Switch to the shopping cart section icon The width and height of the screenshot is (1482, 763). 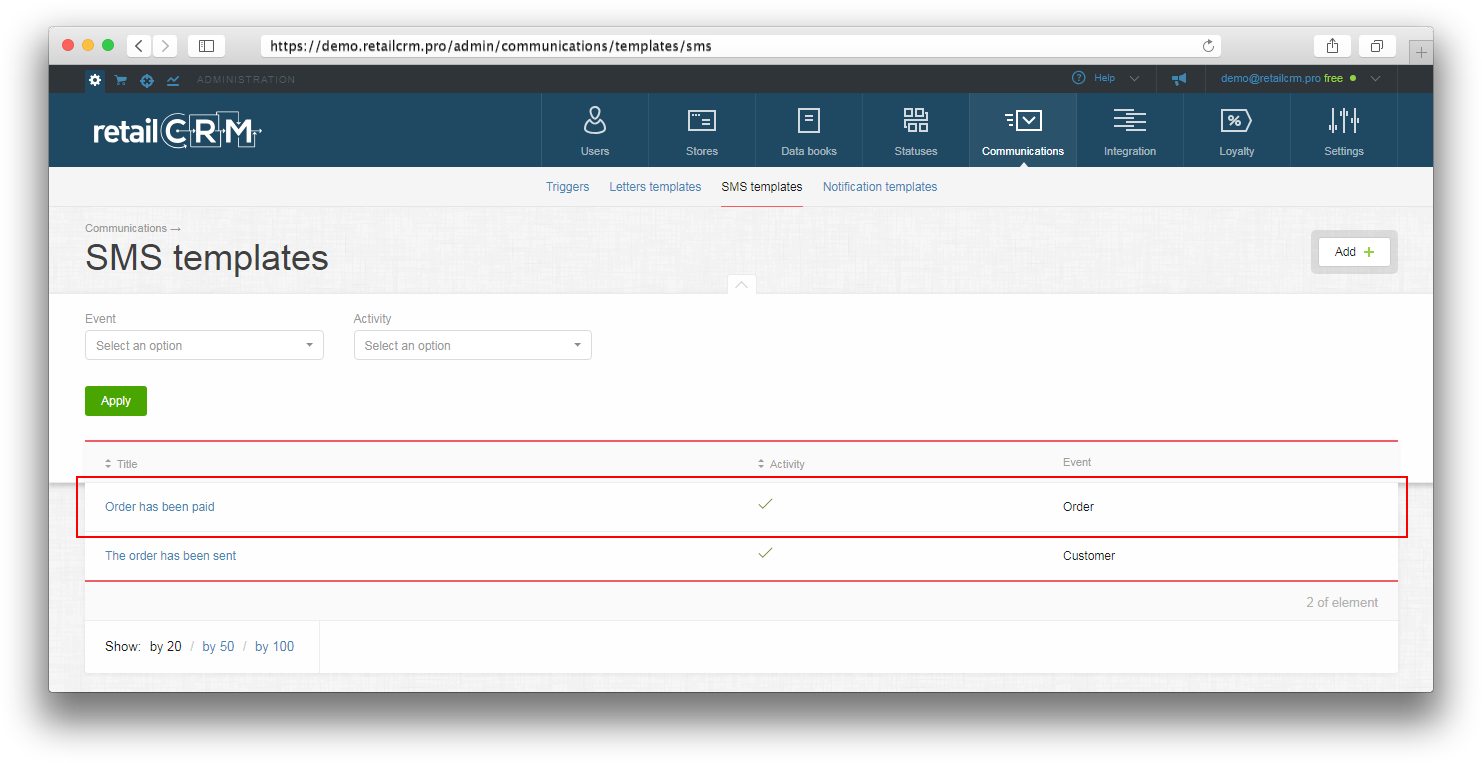pos(121,80)
